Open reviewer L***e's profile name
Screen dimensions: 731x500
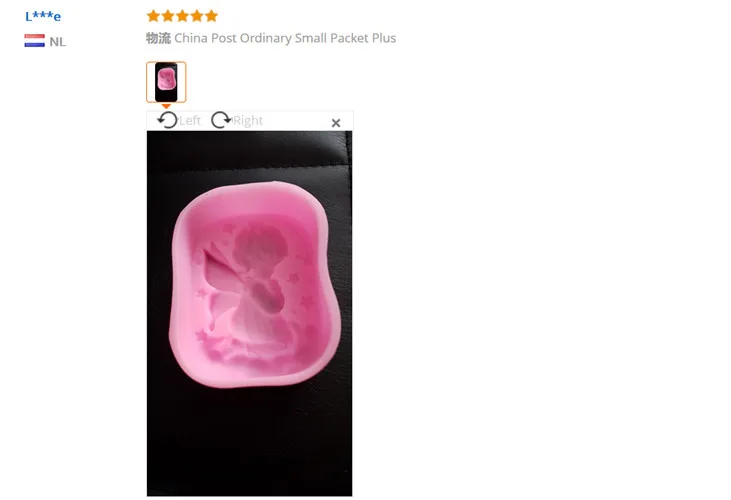tap(43, 16)
